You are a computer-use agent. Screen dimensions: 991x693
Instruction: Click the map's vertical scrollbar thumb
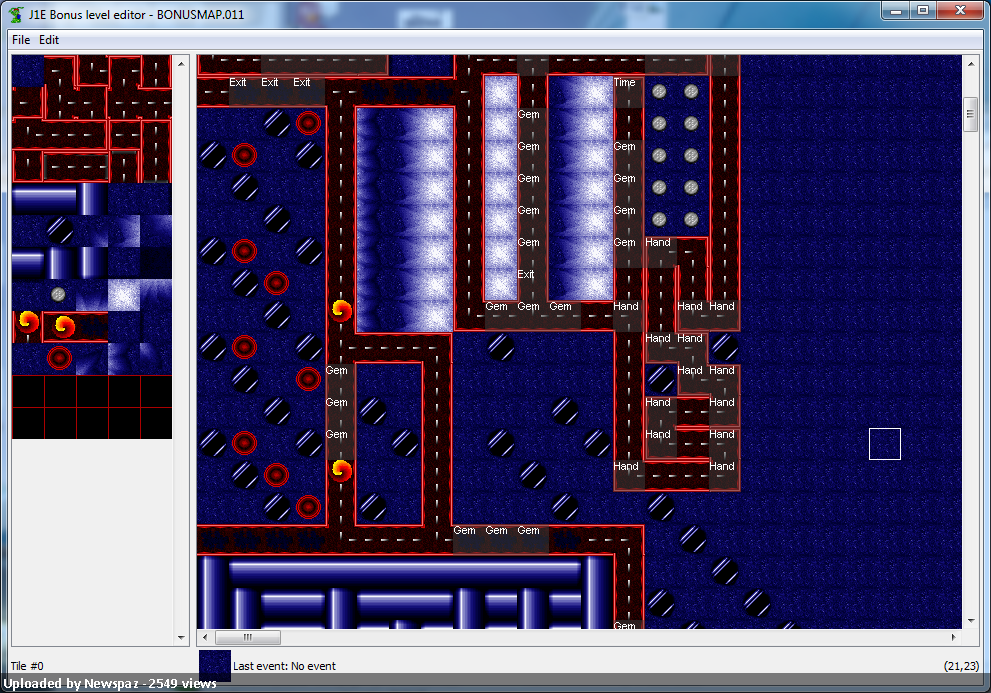coord(970,114)
